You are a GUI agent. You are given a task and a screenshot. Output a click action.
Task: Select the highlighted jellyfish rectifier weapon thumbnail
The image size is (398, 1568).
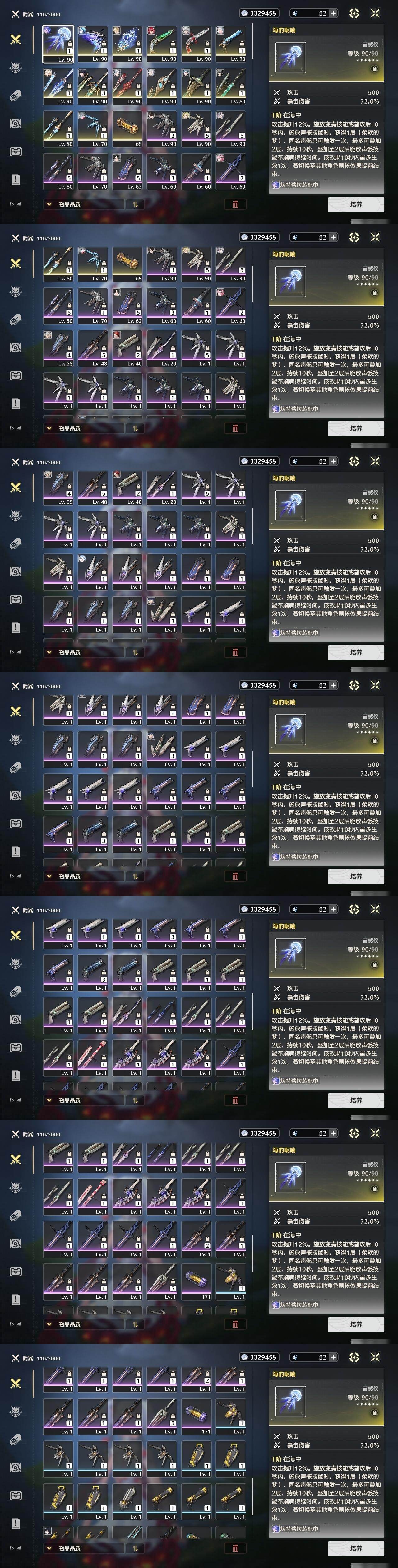[58, 44]
